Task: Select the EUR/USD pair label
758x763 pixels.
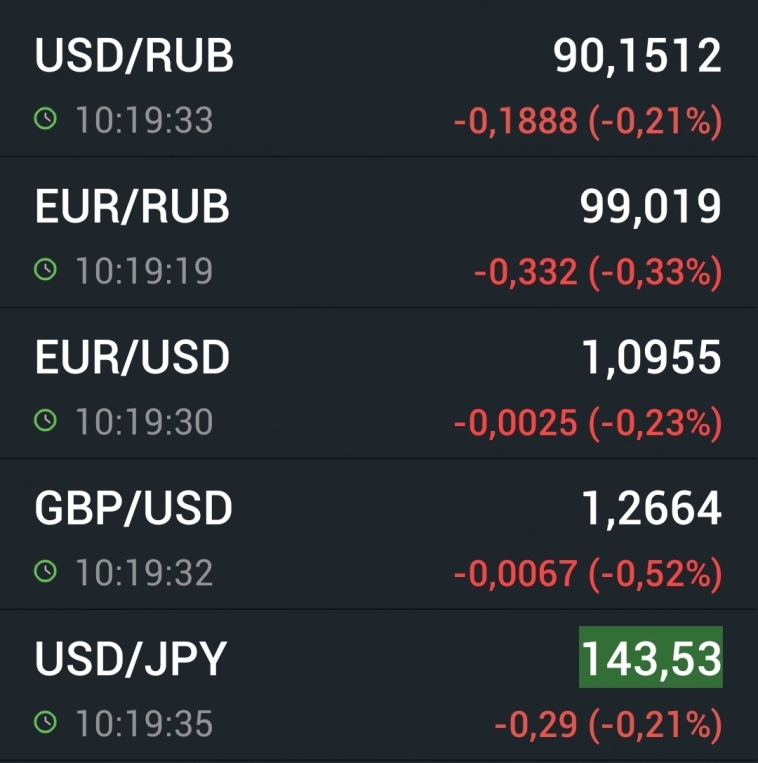Action: pos(132,358)
